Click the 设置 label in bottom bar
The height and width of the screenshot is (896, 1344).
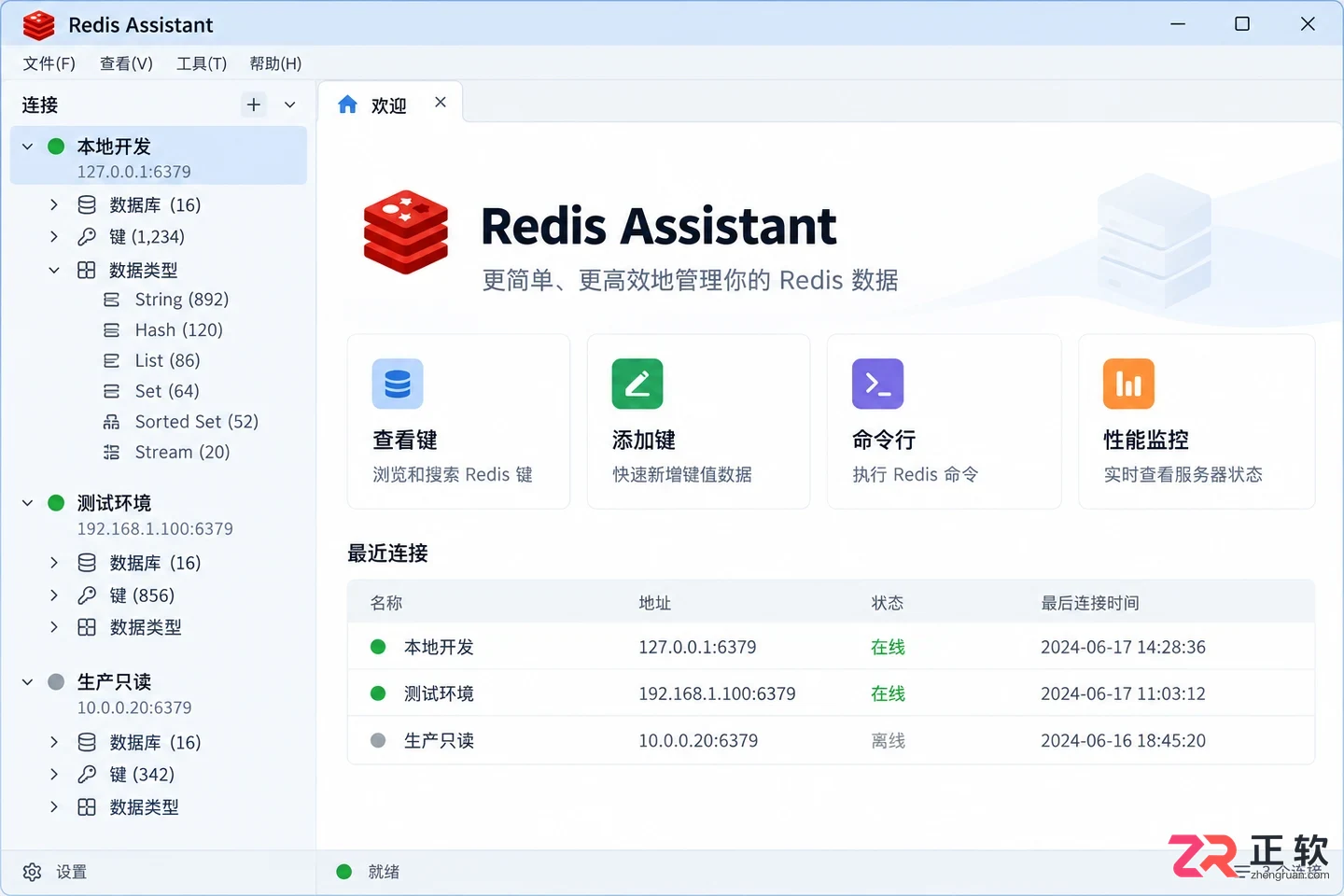72,872
